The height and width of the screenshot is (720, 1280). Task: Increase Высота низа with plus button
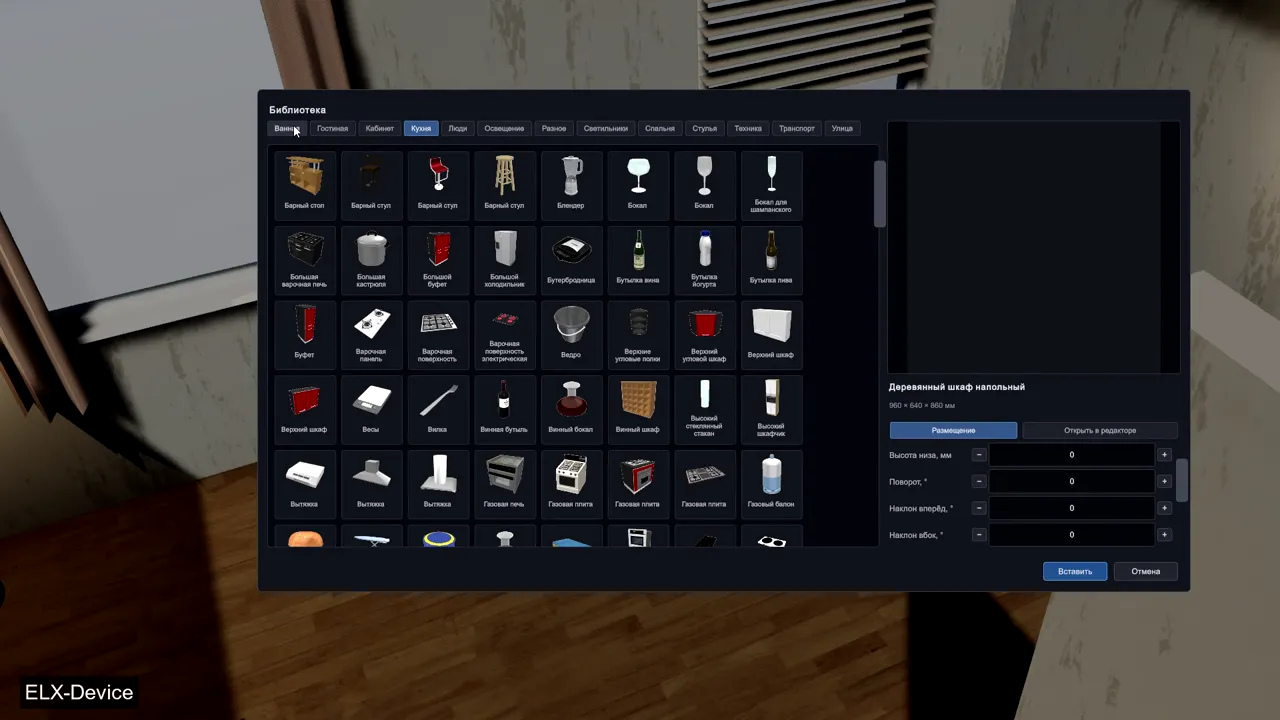pyautogui.click(x=1164, y=455)
